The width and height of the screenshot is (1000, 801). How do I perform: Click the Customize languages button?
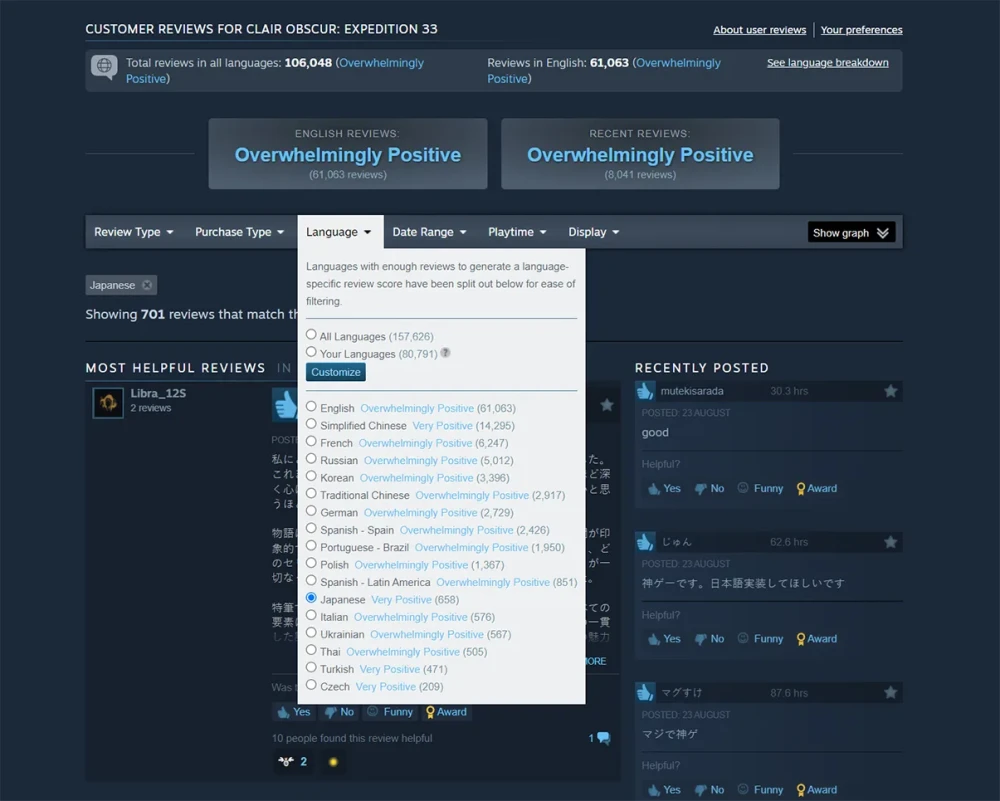tap(335, 372)
